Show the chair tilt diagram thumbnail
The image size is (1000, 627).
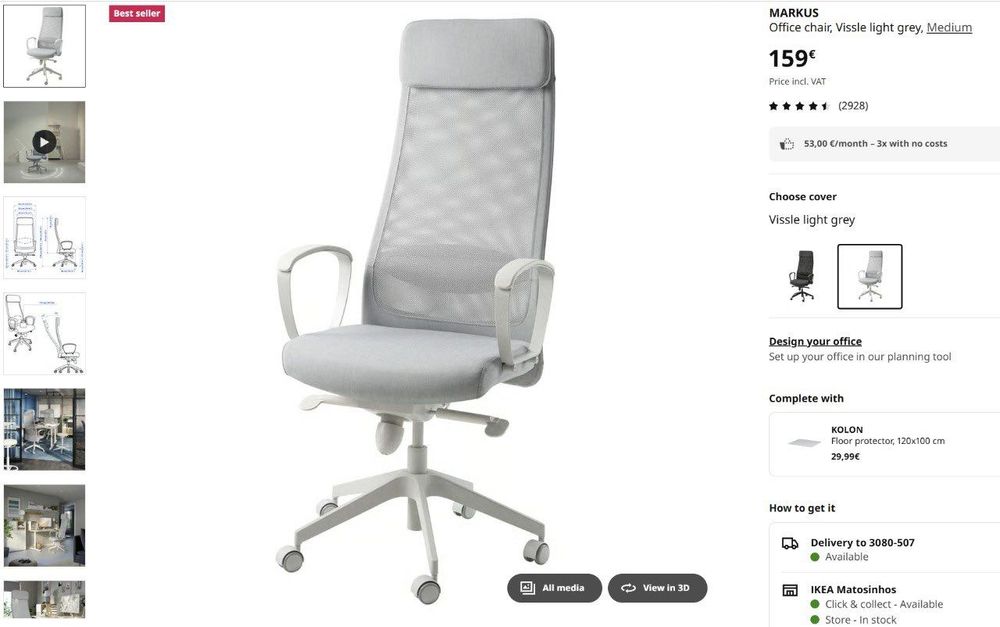pyautogui.click(x=44, y=334)
